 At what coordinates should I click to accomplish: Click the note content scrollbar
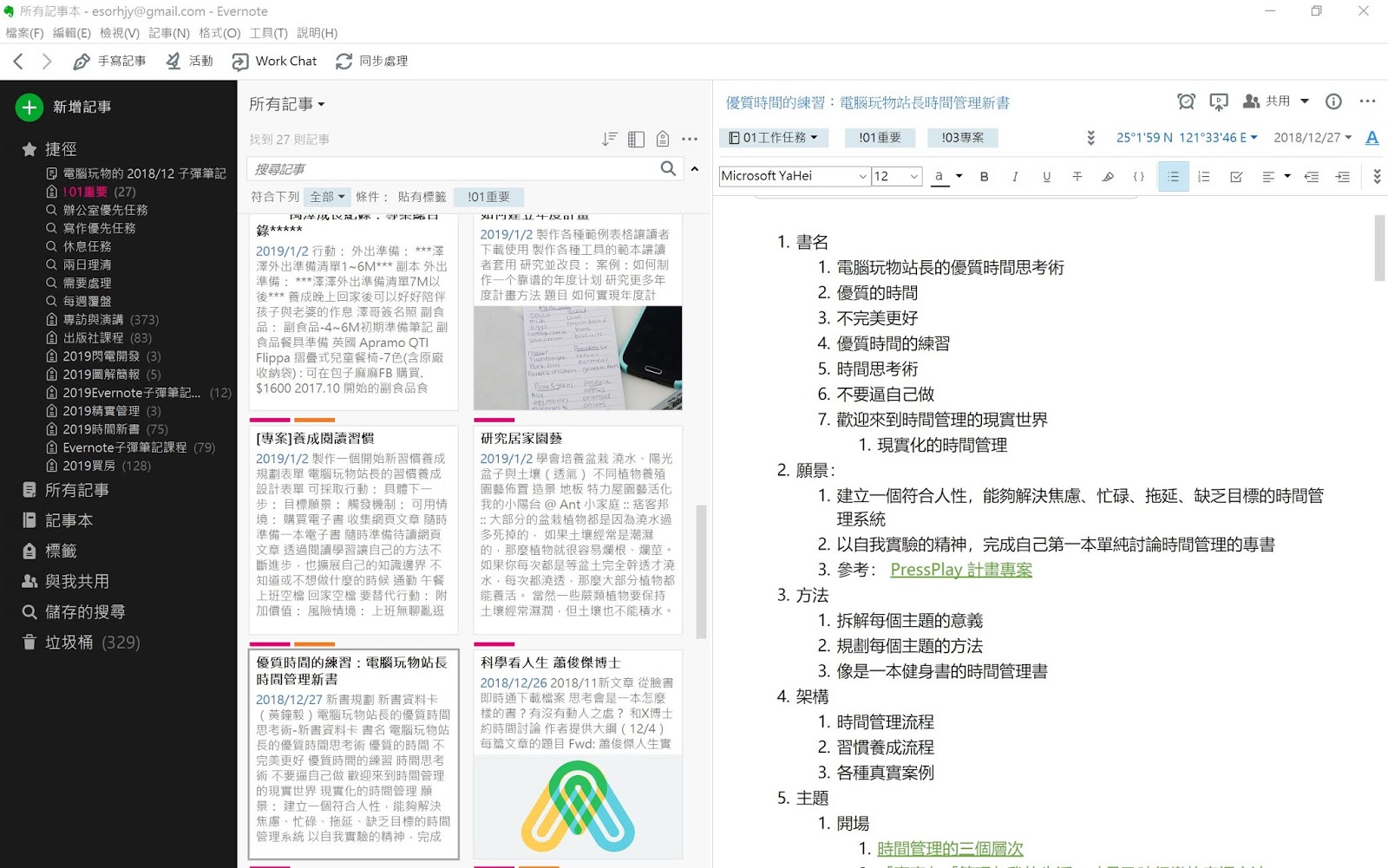(1379, 249)
